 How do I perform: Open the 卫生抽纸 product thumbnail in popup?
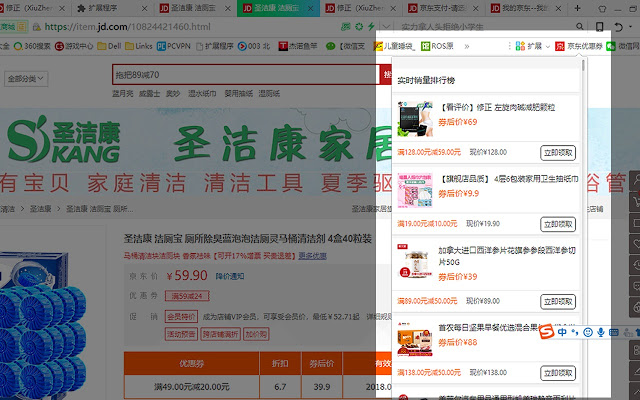click(x=415, y=190)
